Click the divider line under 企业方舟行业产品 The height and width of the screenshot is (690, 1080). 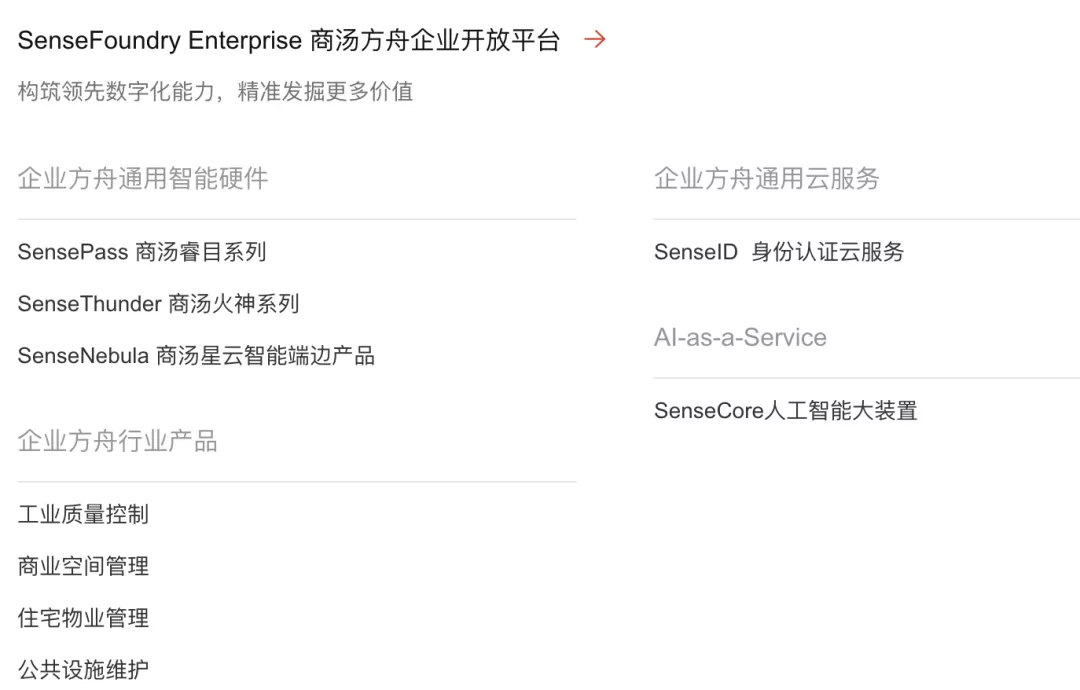(297, 482)
